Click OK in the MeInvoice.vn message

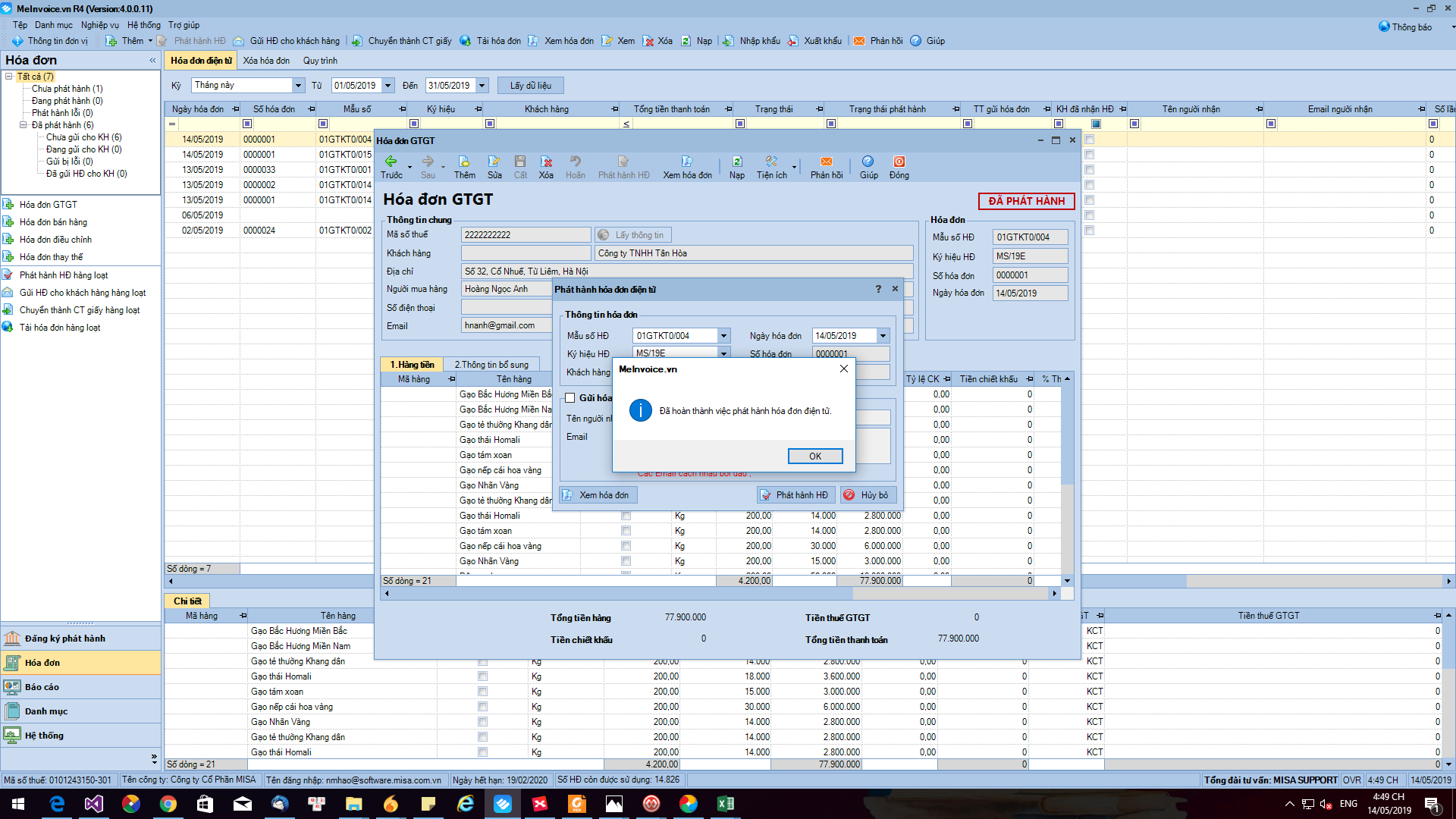coord(815,456)
